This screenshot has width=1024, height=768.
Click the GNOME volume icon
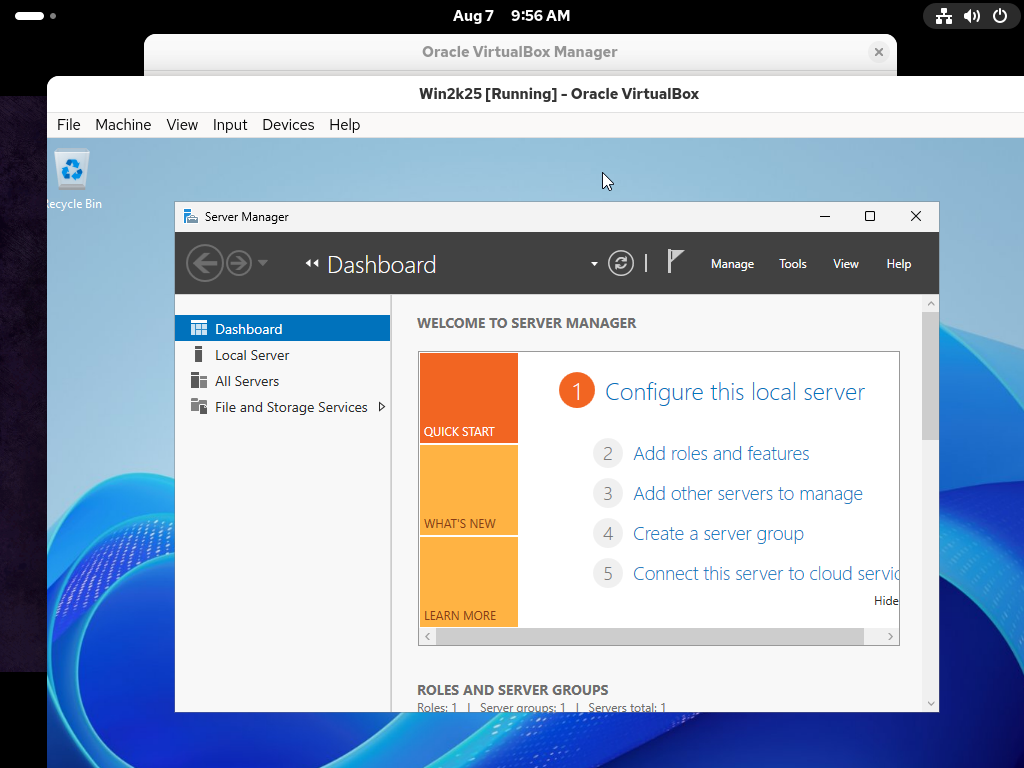pyautogui.click(x=972, y=16)
